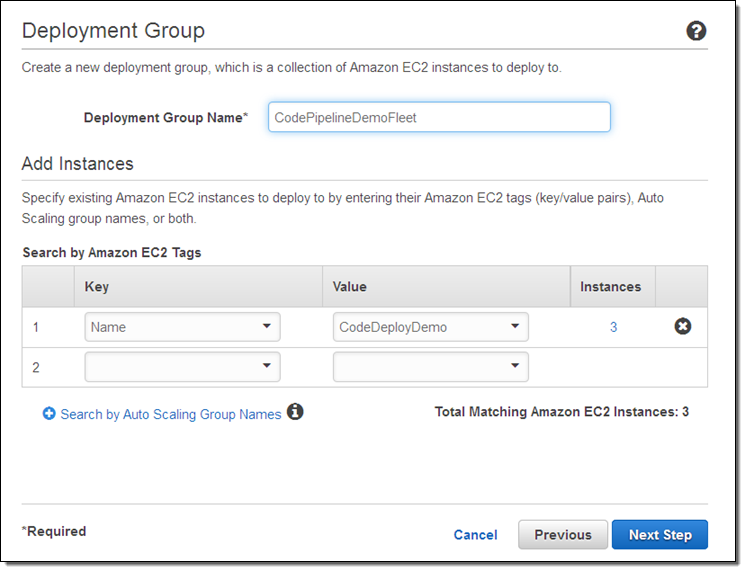This screenshot has height=572, width=746.
Task: Proceed with the Next Step button
Action: 659,535
